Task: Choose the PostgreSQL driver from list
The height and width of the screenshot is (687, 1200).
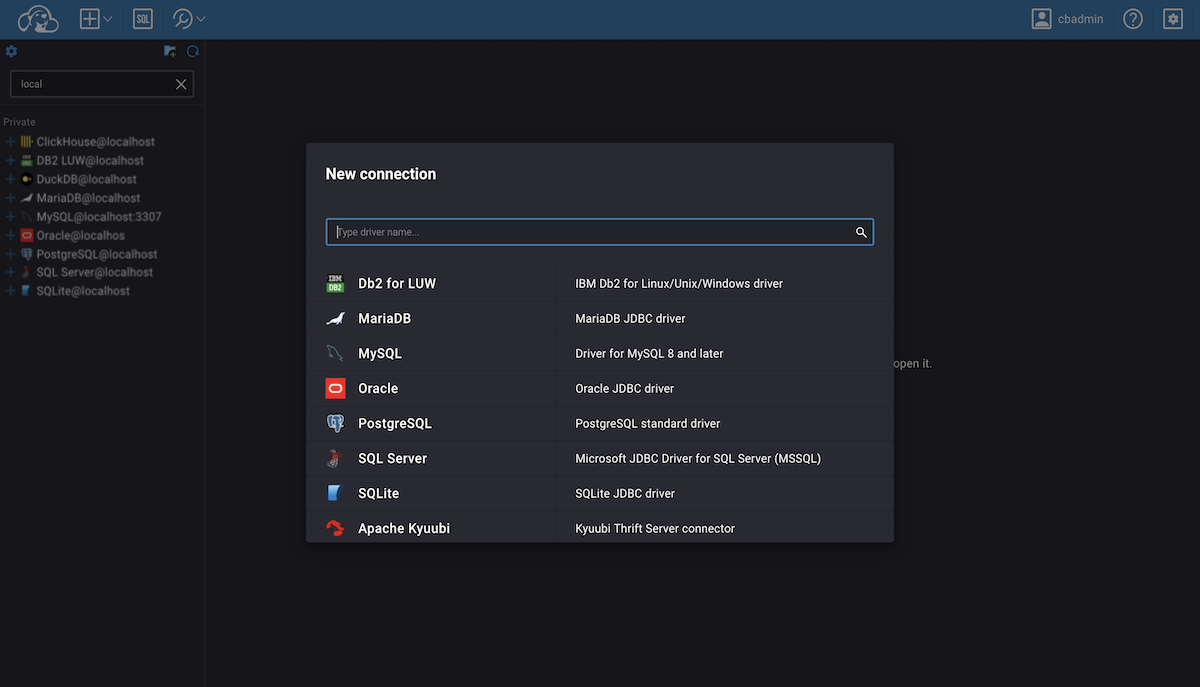Action: pos(395,423)
